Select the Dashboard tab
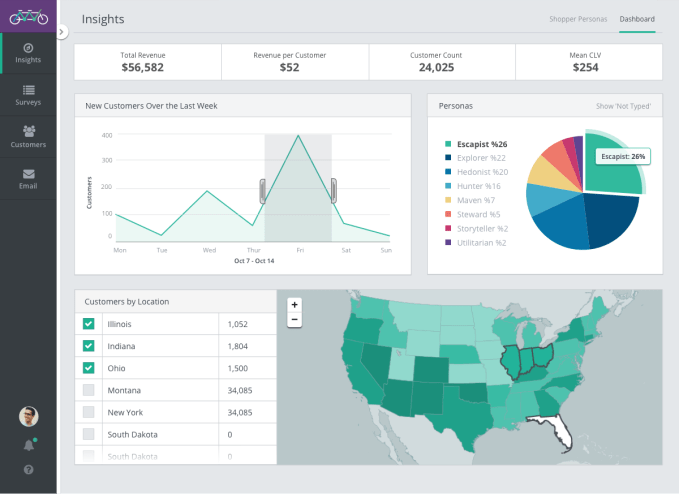 (x=637, y=19)
